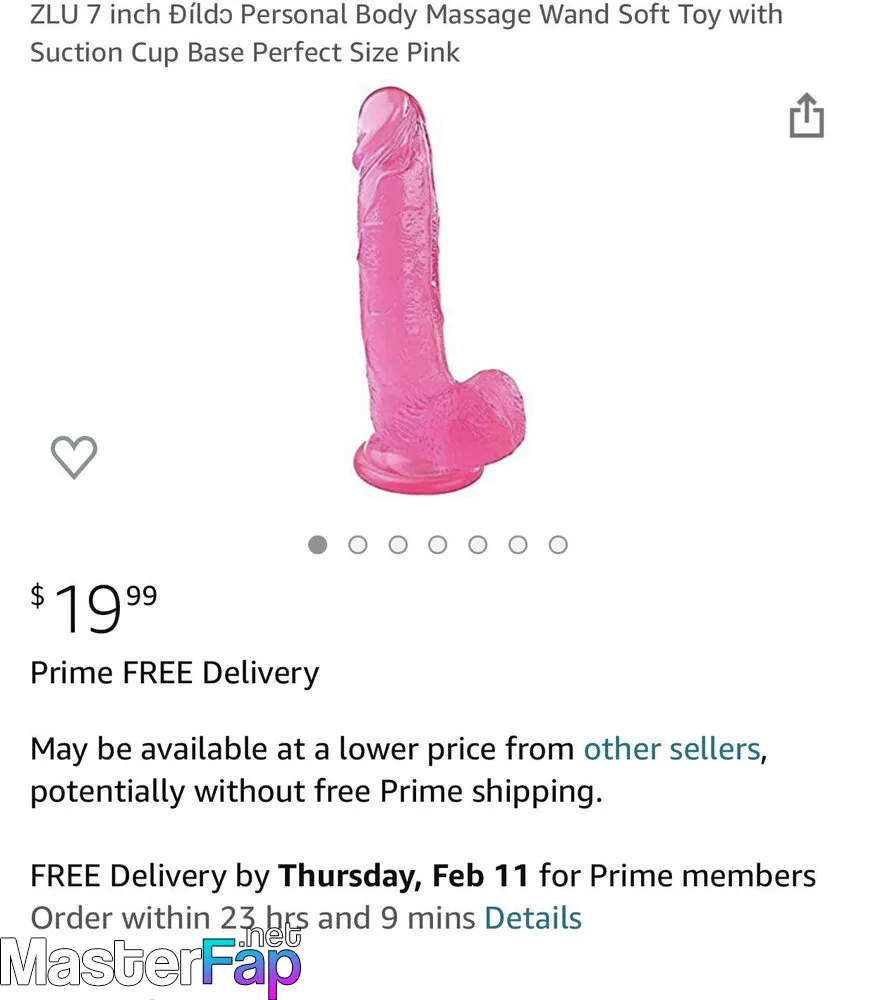876x1000 pixels.
Task: Tap the MasterFap.net watermark logo
Action: coord(150,962)
